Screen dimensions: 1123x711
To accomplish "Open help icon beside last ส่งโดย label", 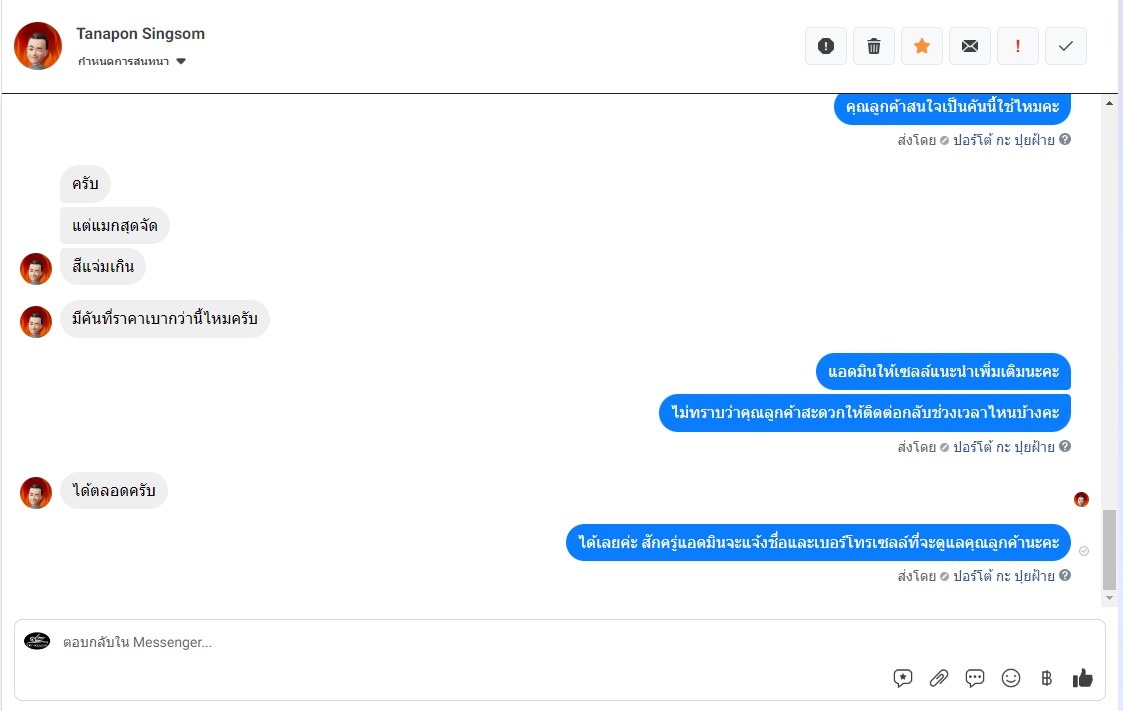I will click(x=1065, y=575).
